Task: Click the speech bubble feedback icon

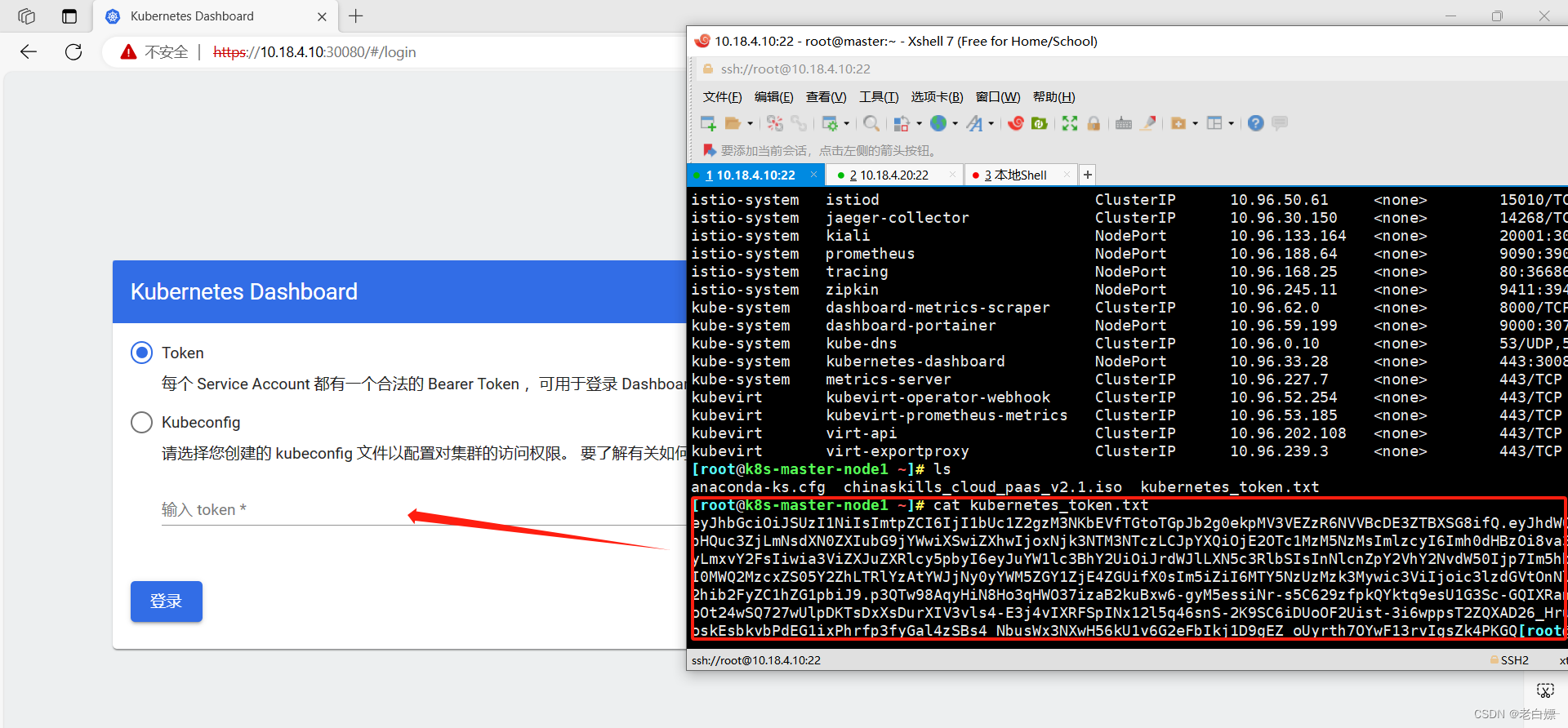Action: 1280,123
